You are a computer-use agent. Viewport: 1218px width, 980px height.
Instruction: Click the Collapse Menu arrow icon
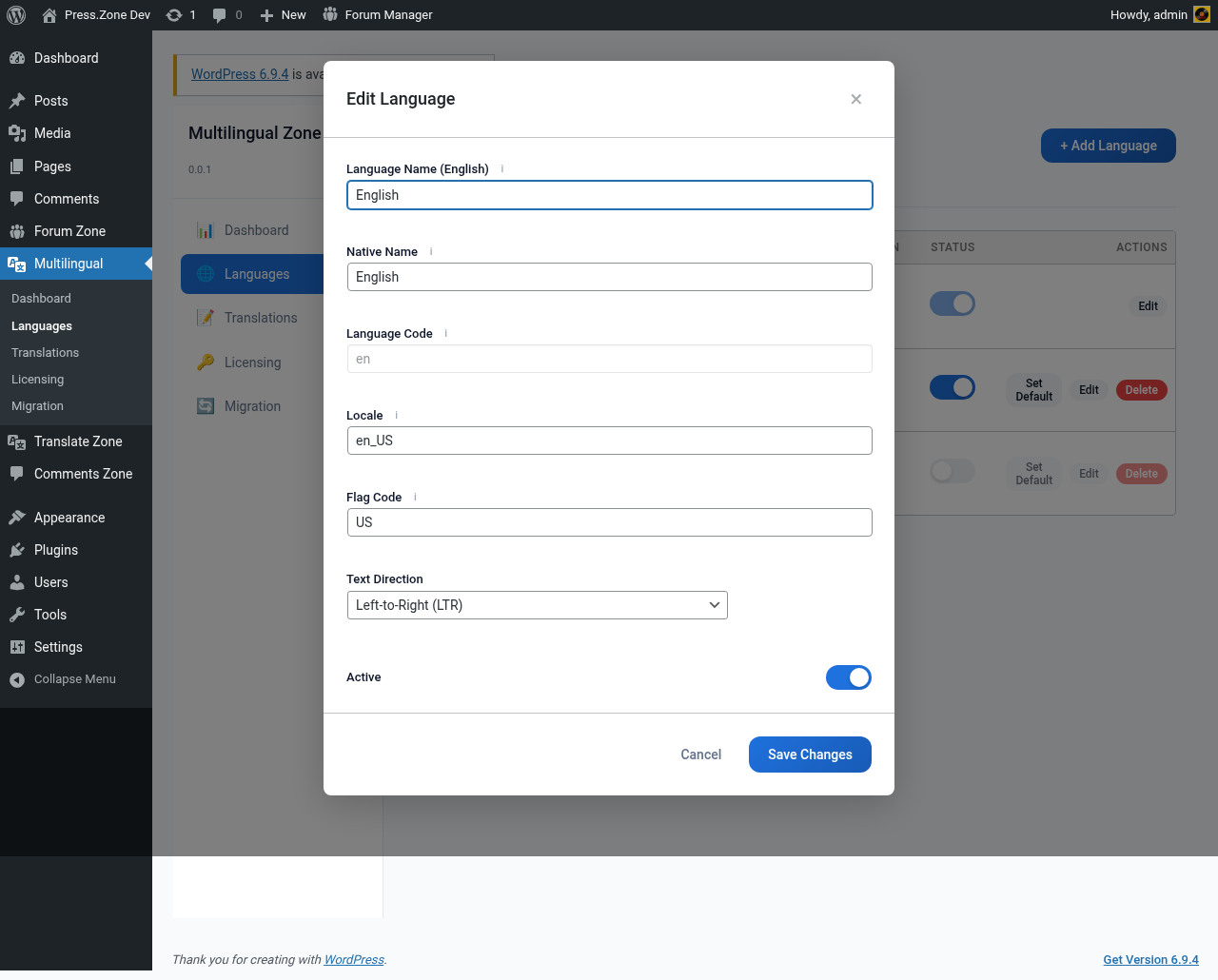(17, 679)
